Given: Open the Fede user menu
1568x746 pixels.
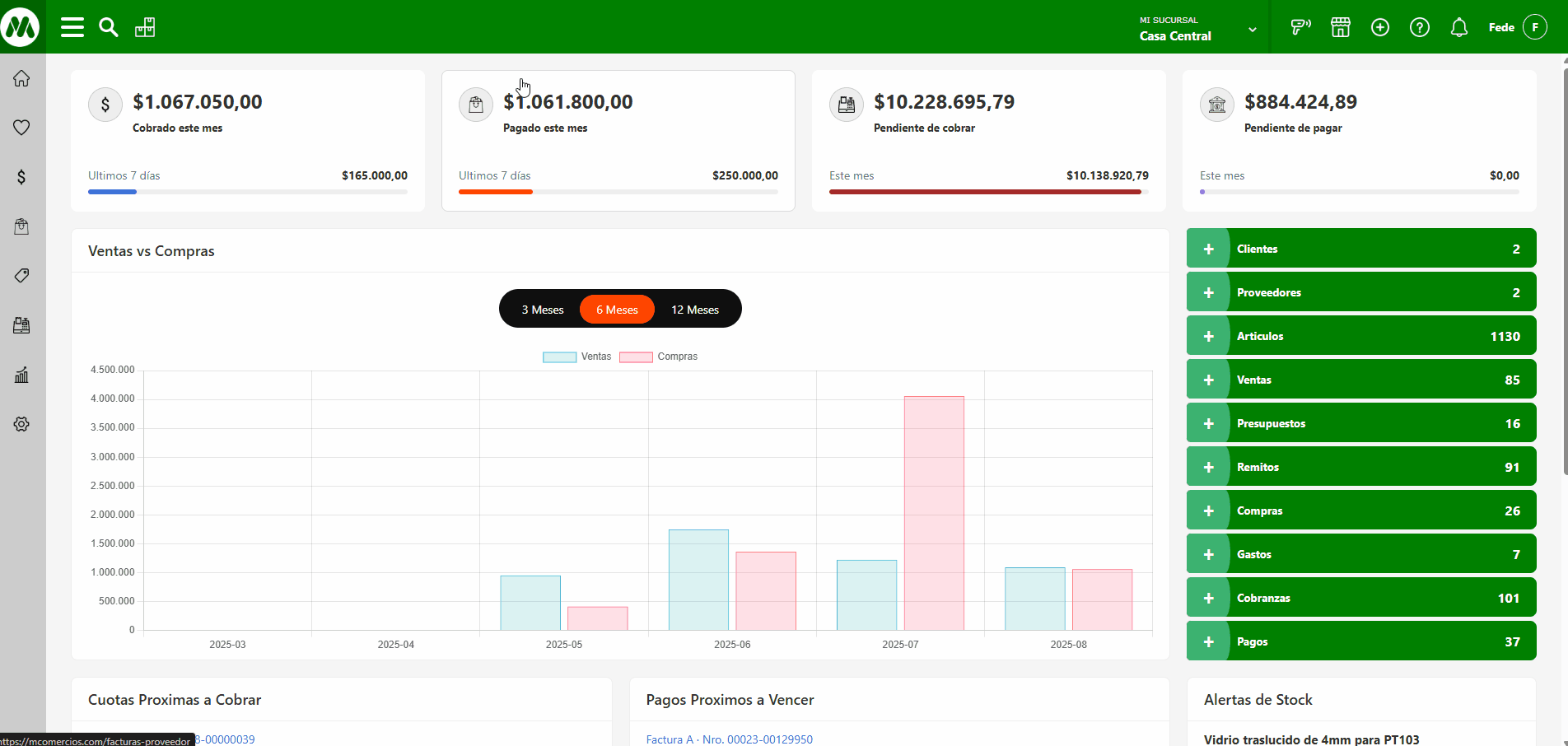Looking at the screenshot, I should click(x=1517, y=27).
